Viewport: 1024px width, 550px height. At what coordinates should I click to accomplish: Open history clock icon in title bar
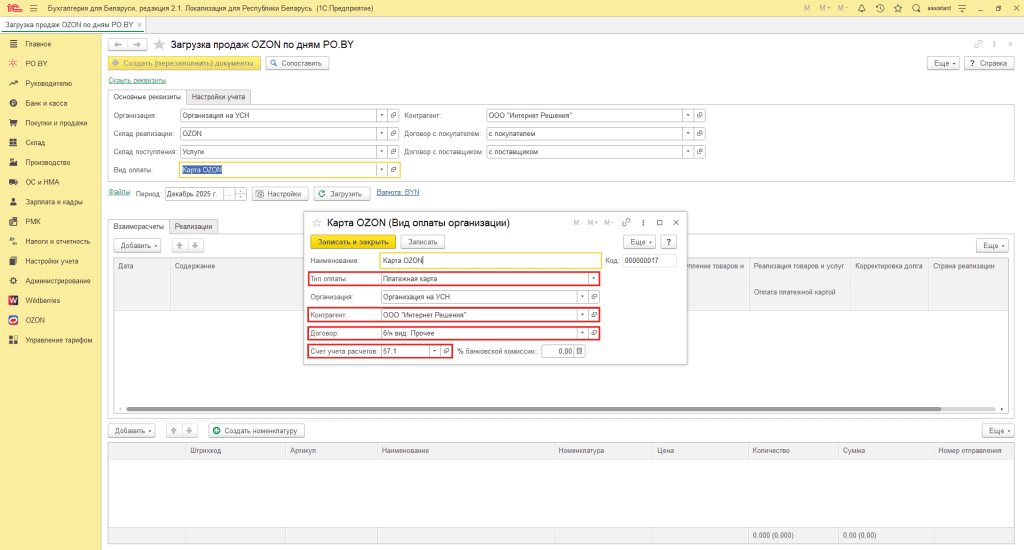point(880,8)
